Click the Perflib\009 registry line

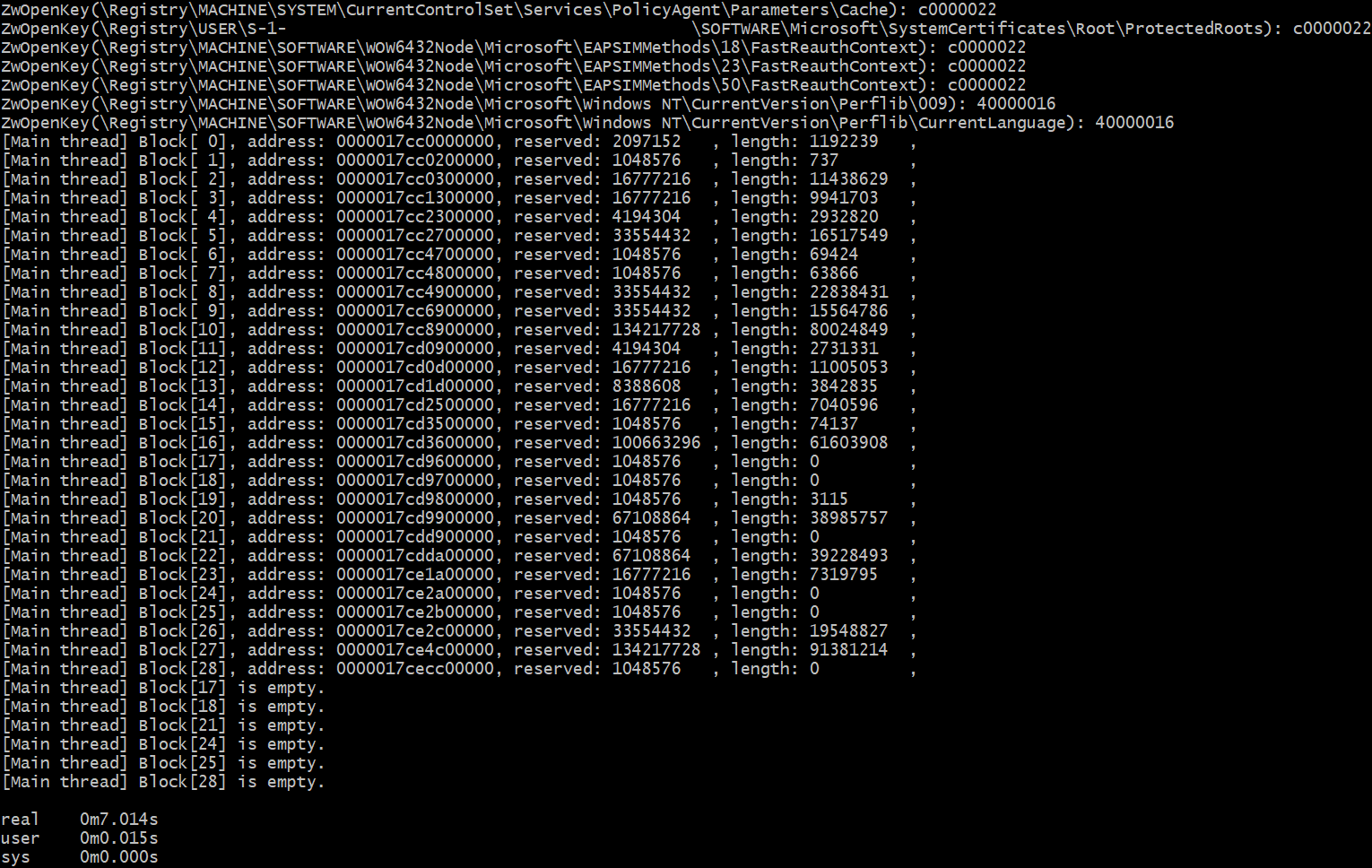(x=528, y=104)
